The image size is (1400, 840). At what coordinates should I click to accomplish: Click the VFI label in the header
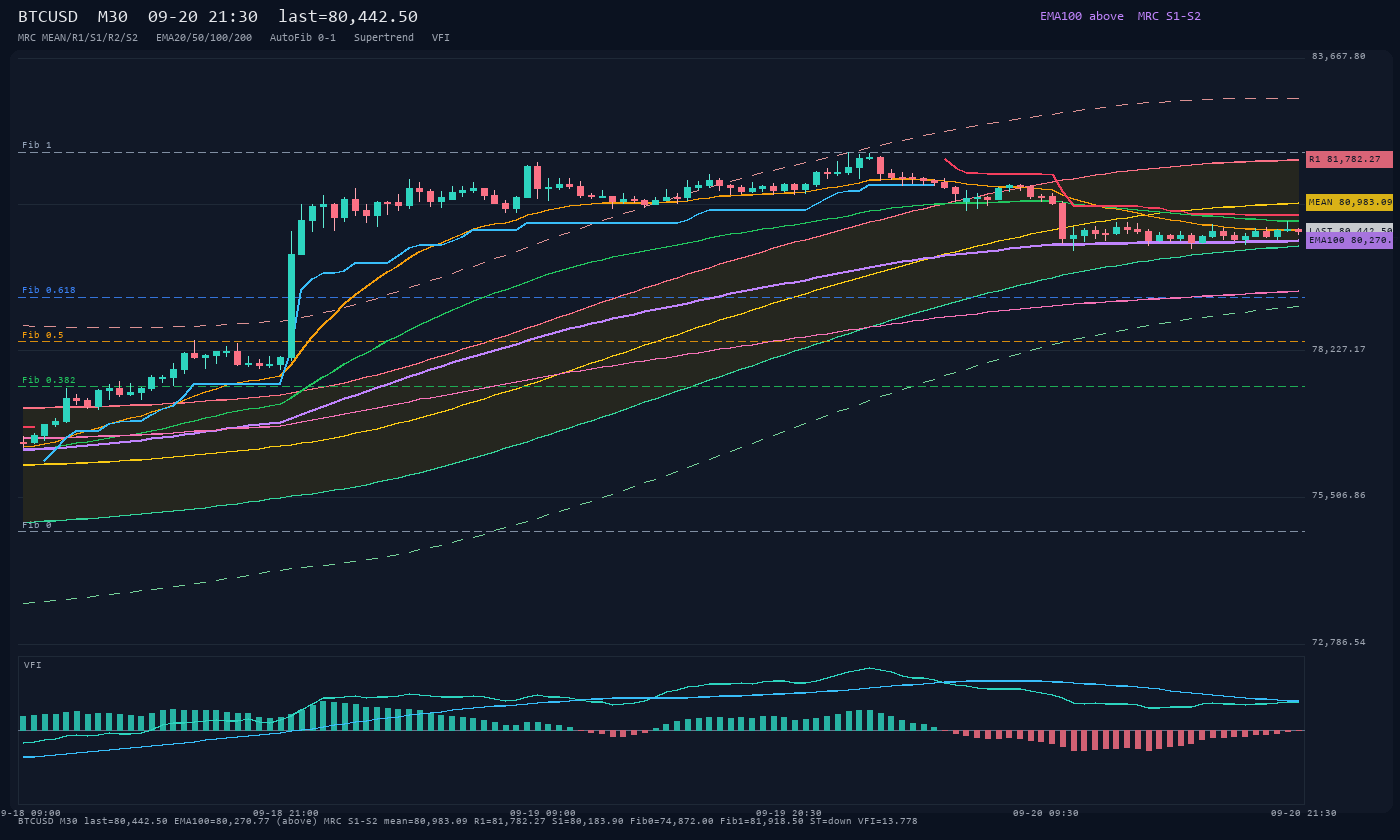[x=441, y=37]
